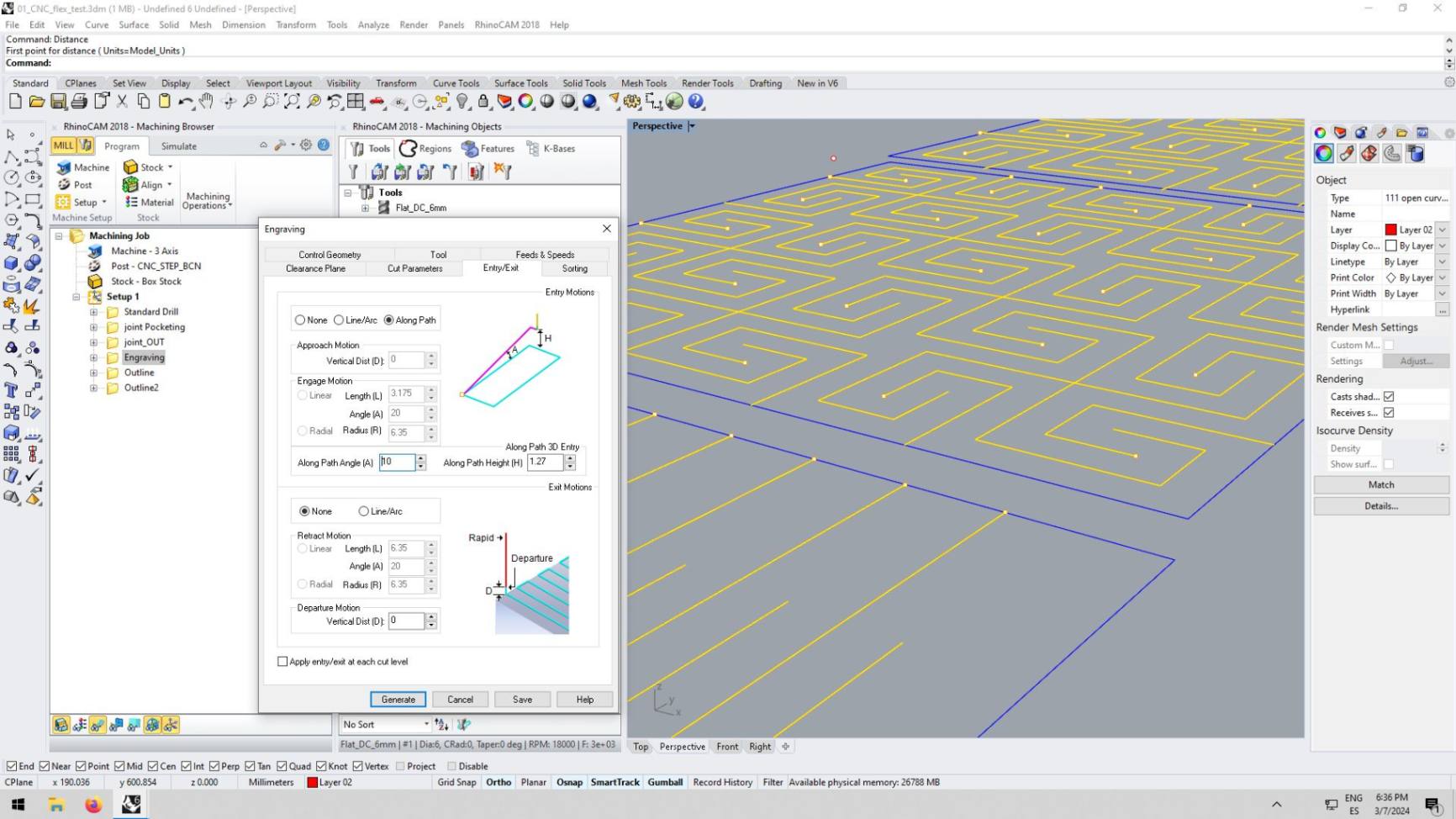Open Firefox from the taskbar
1456x819 pixels.
click(x=93, y=805)
